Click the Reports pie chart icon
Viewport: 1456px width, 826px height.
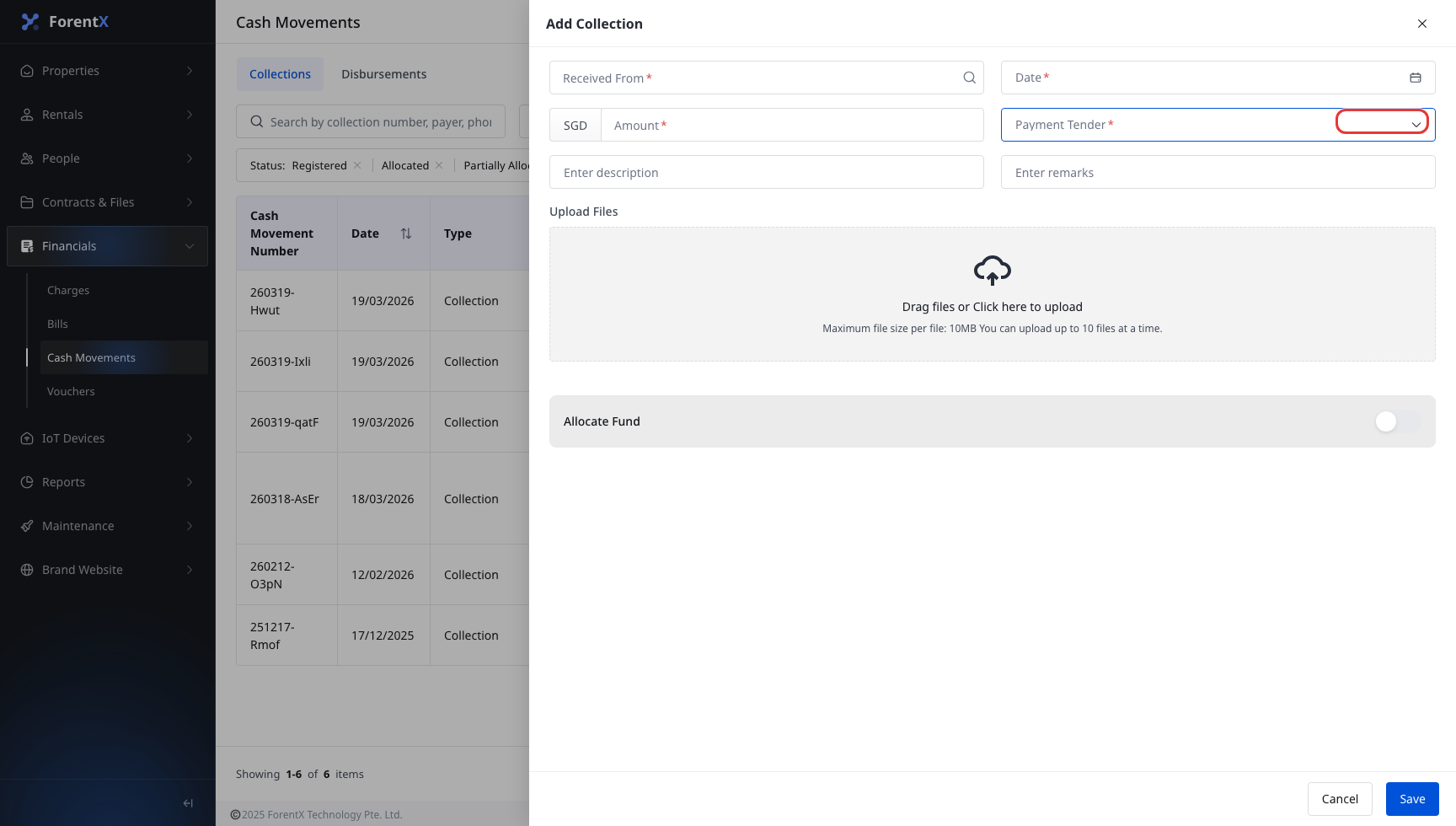click(x=27, y=482)
